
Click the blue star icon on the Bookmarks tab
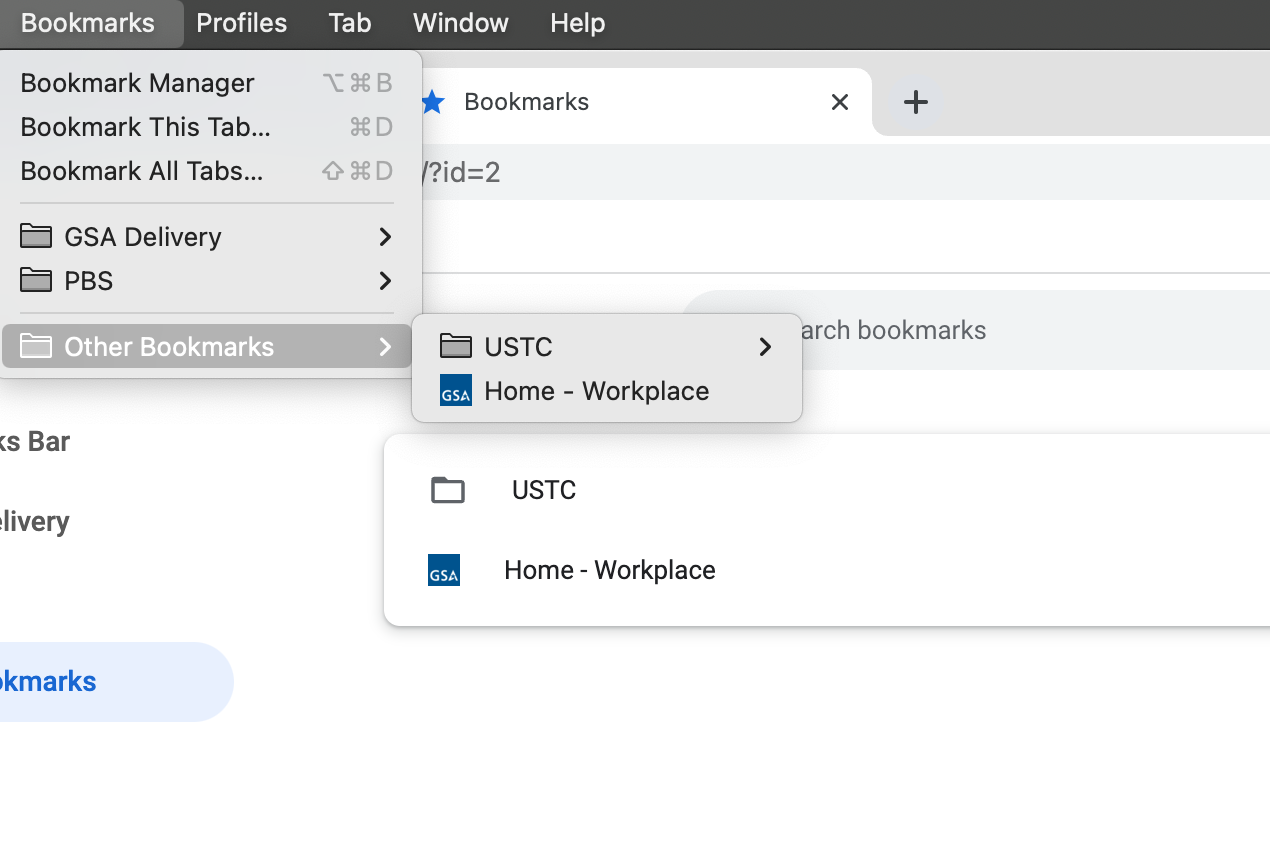tap(432, 101)
